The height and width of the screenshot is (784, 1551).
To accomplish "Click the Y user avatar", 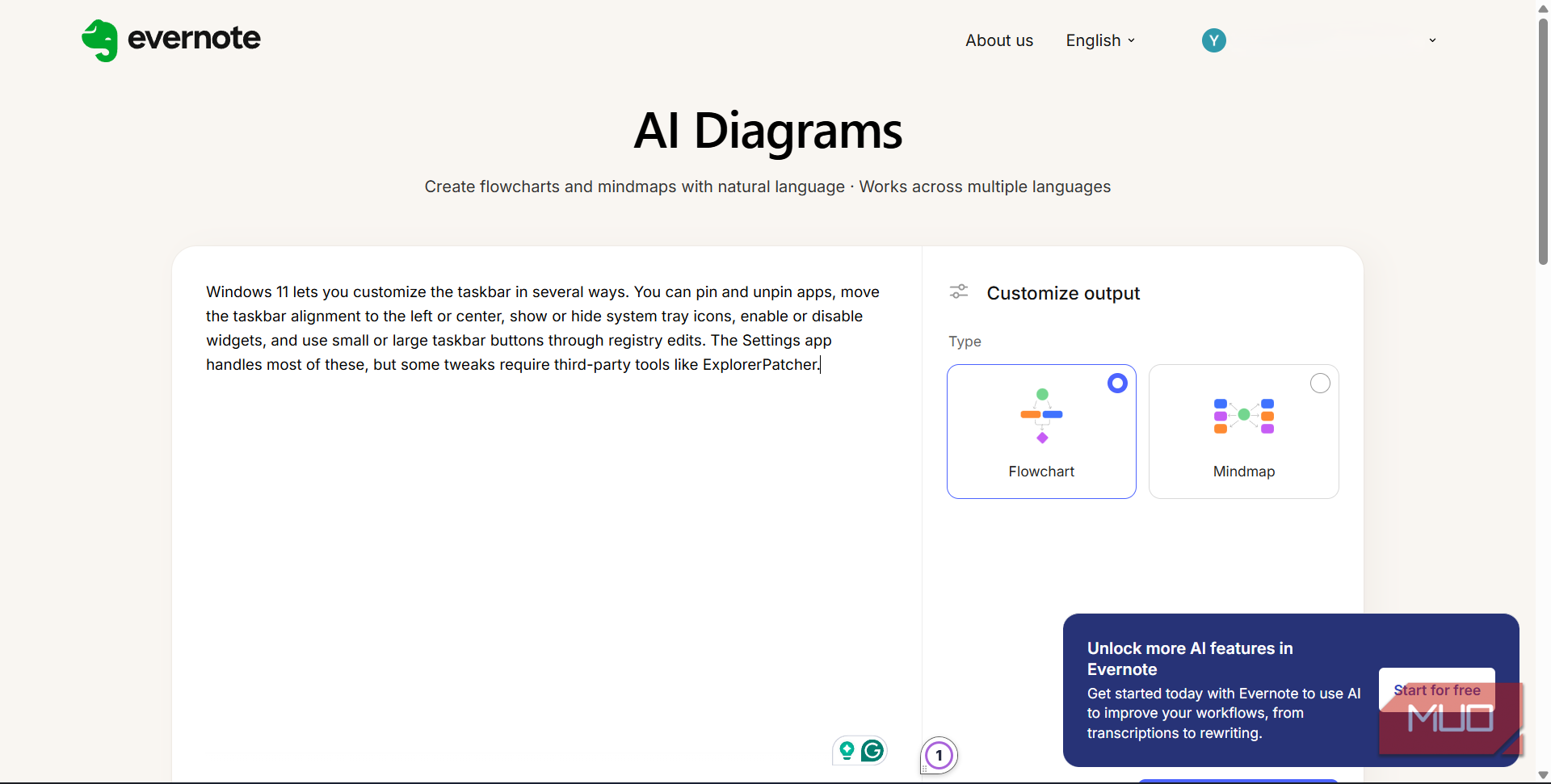I will (x=1213, y=40).
